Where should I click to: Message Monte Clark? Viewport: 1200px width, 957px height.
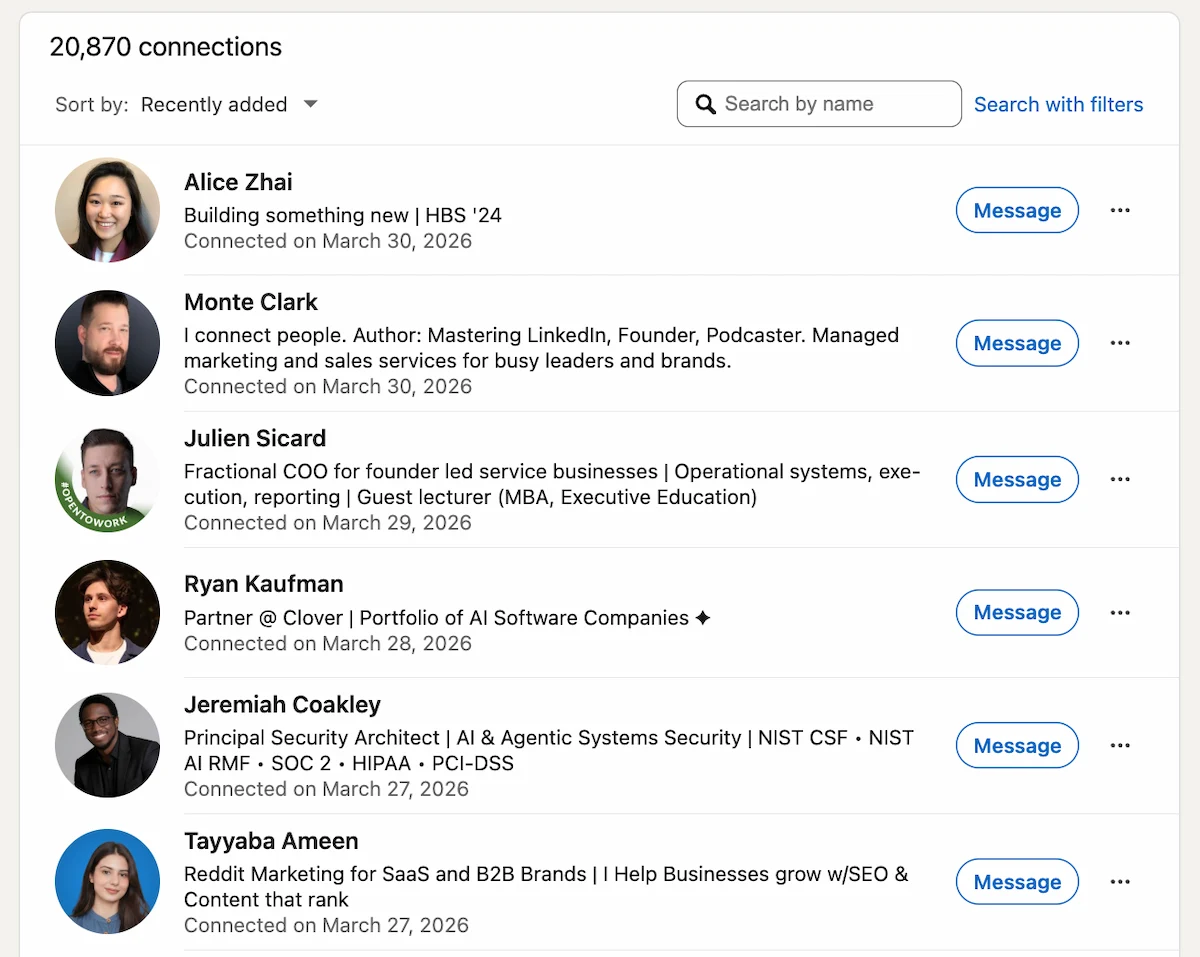pos(1017,343)
